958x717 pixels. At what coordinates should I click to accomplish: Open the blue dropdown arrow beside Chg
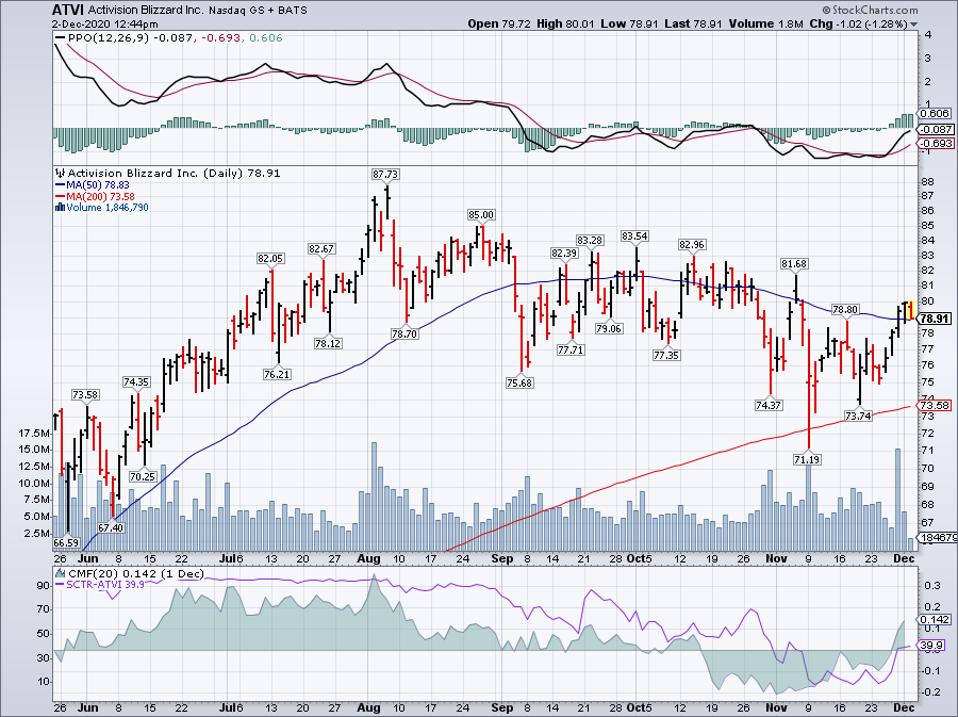(914, 24)
